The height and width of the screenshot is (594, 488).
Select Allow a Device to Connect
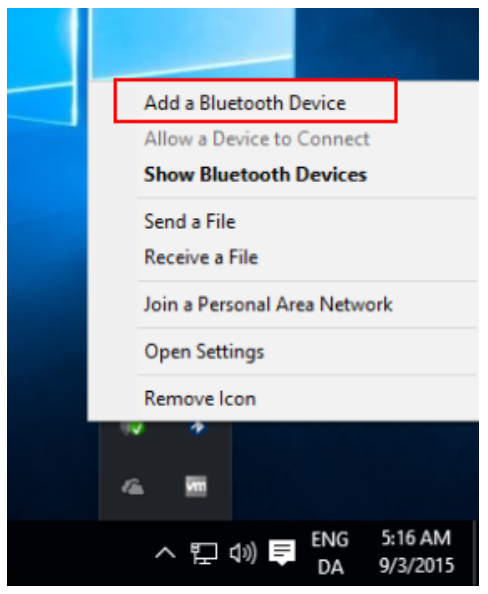point(257,139)
